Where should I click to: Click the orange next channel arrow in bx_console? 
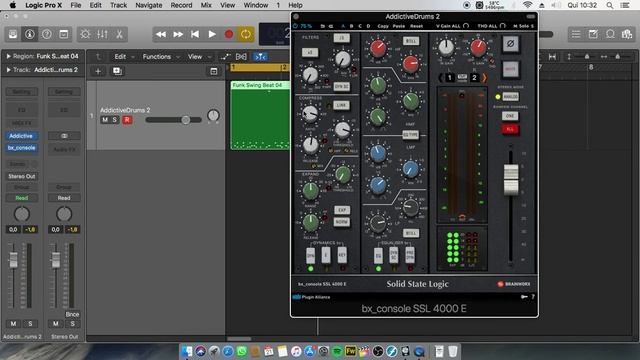(x=484, y=78)
